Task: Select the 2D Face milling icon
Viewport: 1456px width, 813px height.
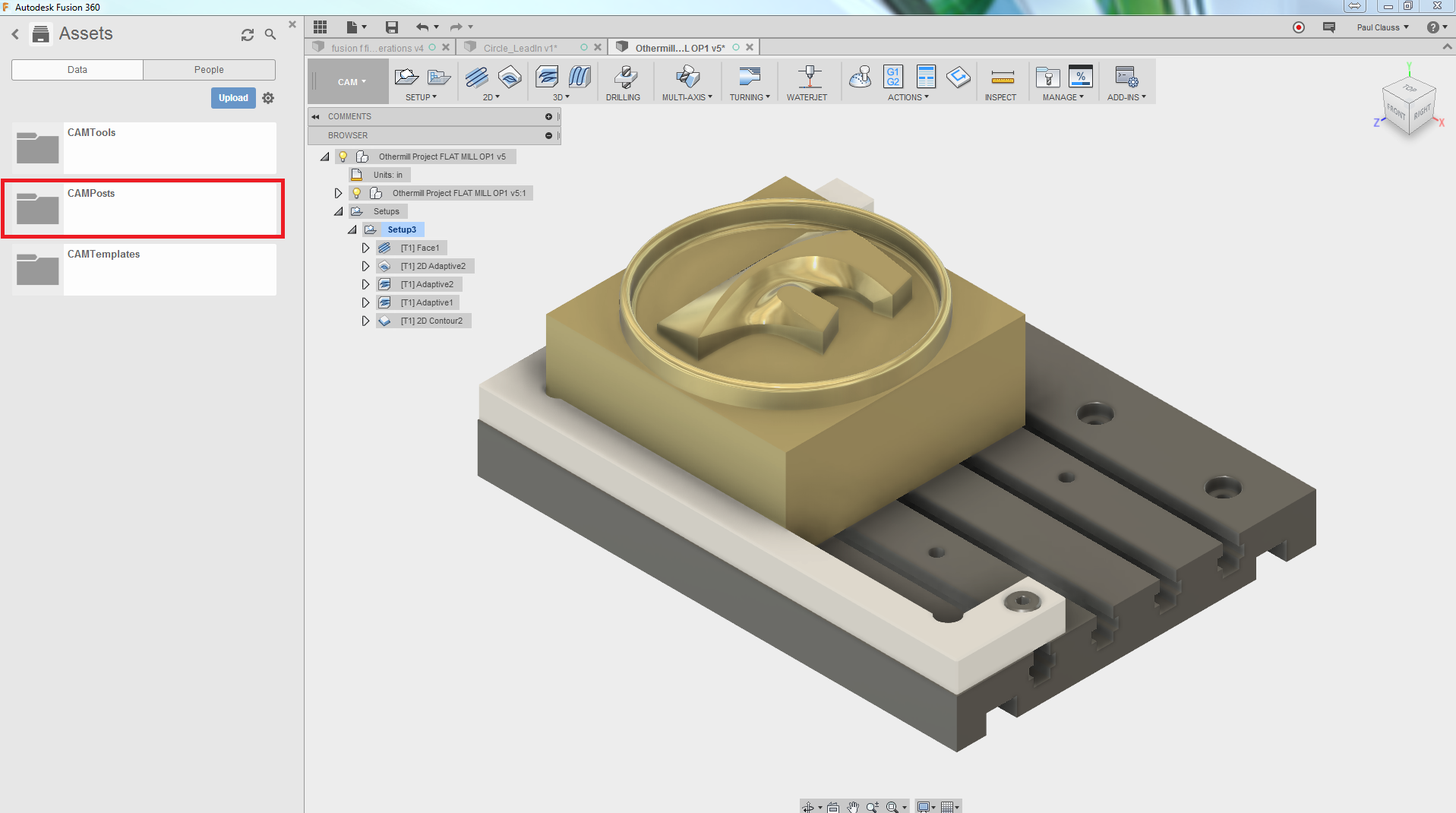Action: click(x=476, y=77)
